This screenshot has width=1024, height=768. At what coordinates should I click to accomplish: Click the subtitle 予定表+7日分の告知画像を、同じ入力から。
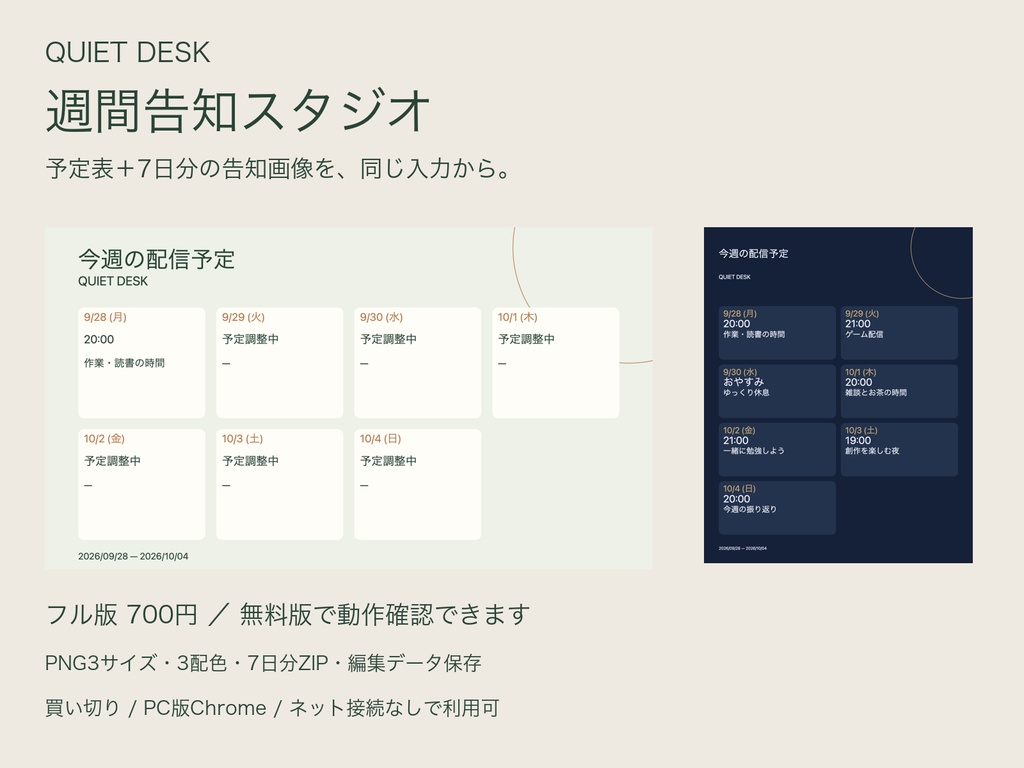[x=279, y=168]
